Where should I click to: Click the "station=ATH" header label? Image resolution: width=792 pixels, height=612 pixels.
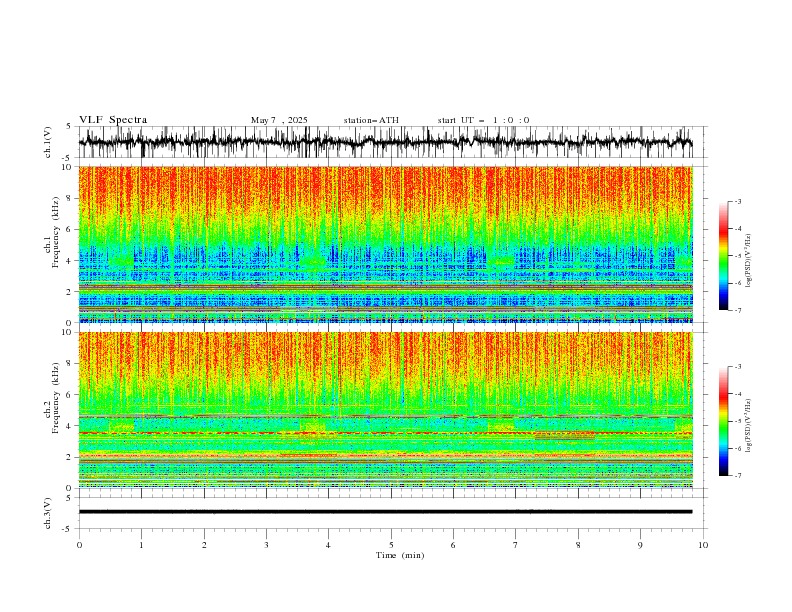pos(371,120)
